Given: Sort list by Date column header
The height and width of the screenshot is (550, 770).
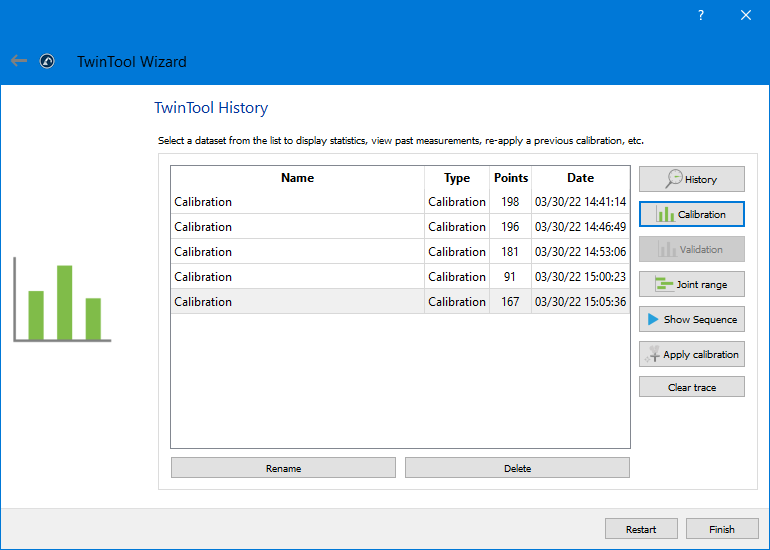Looking at the screenshot, I should 580,178.
